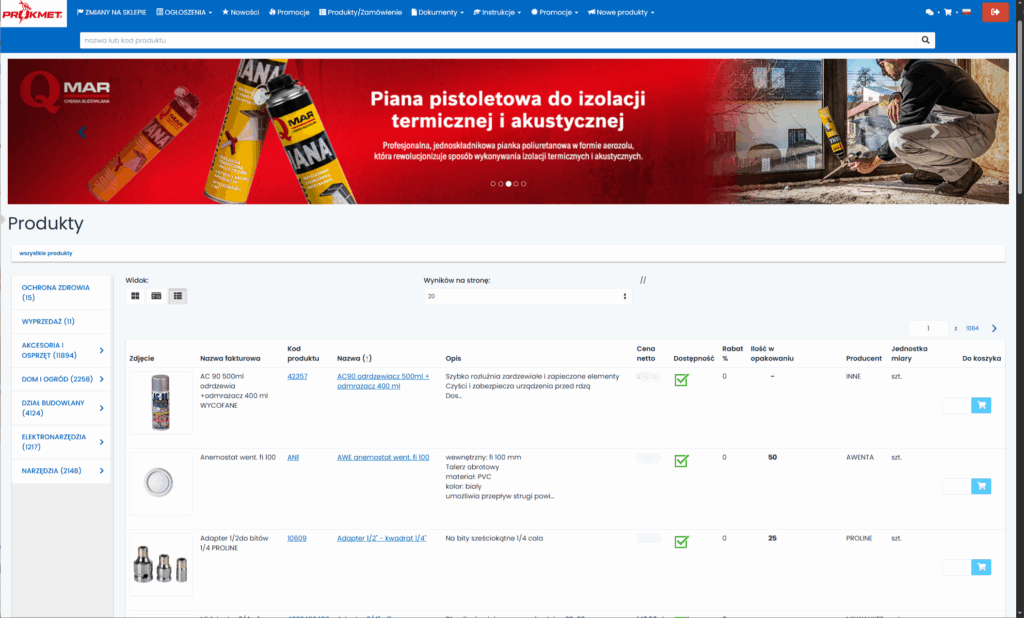This screenshot has height=618, width=1024.
Task: Switch to grid tile view
Action: (x=136, y=296)
